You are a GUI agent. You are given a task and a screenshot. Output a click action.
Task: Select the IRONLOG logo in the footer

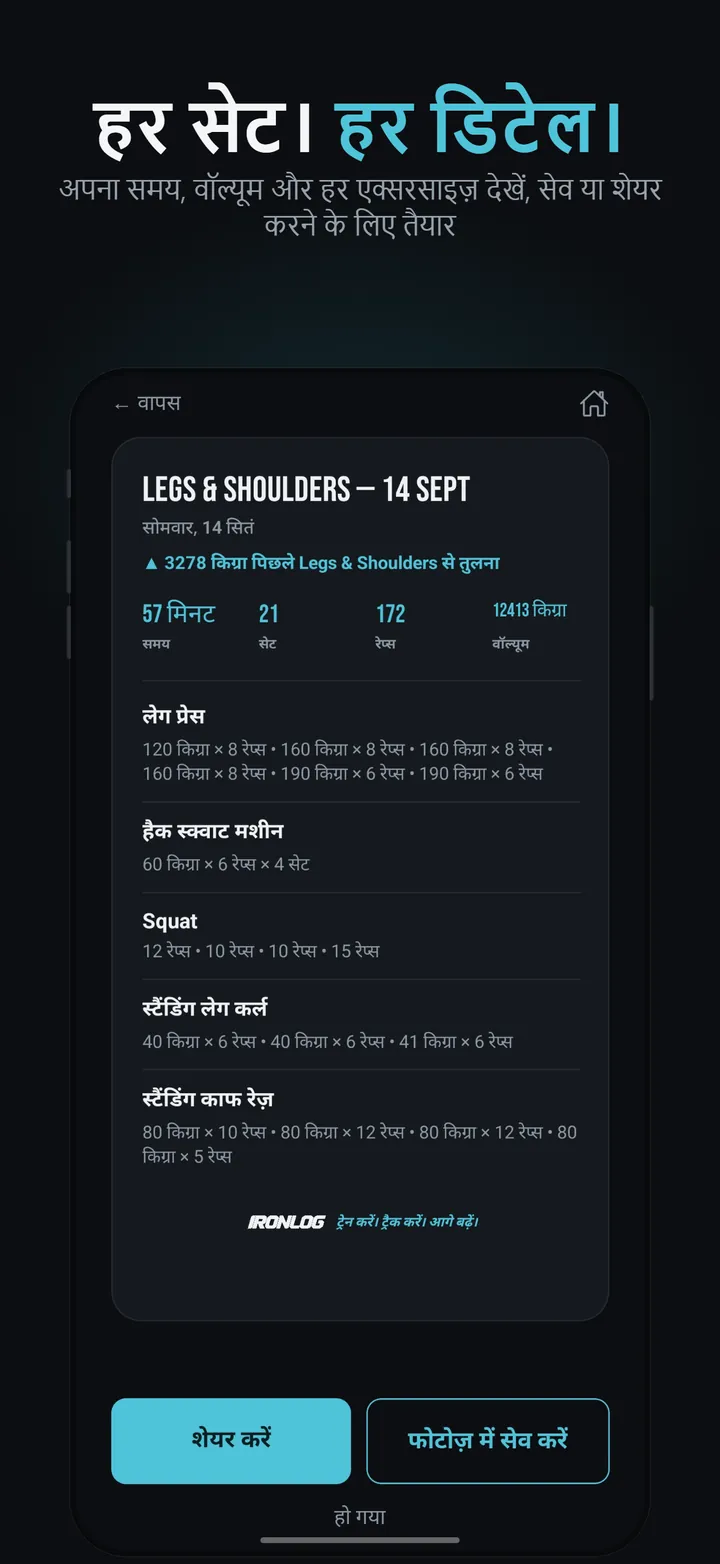286,1221
